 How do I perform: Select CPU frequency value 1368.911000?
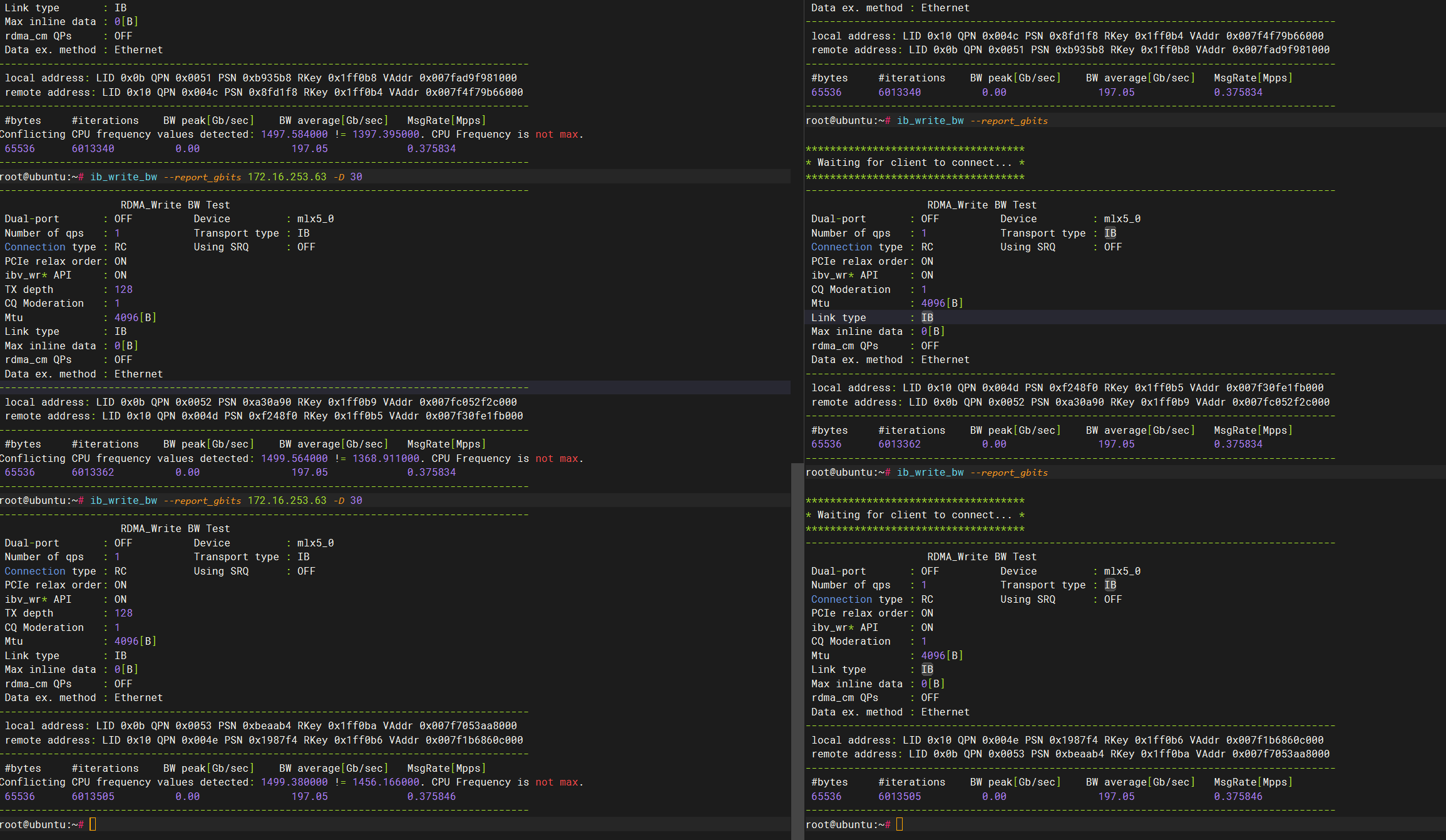[386, 459]
